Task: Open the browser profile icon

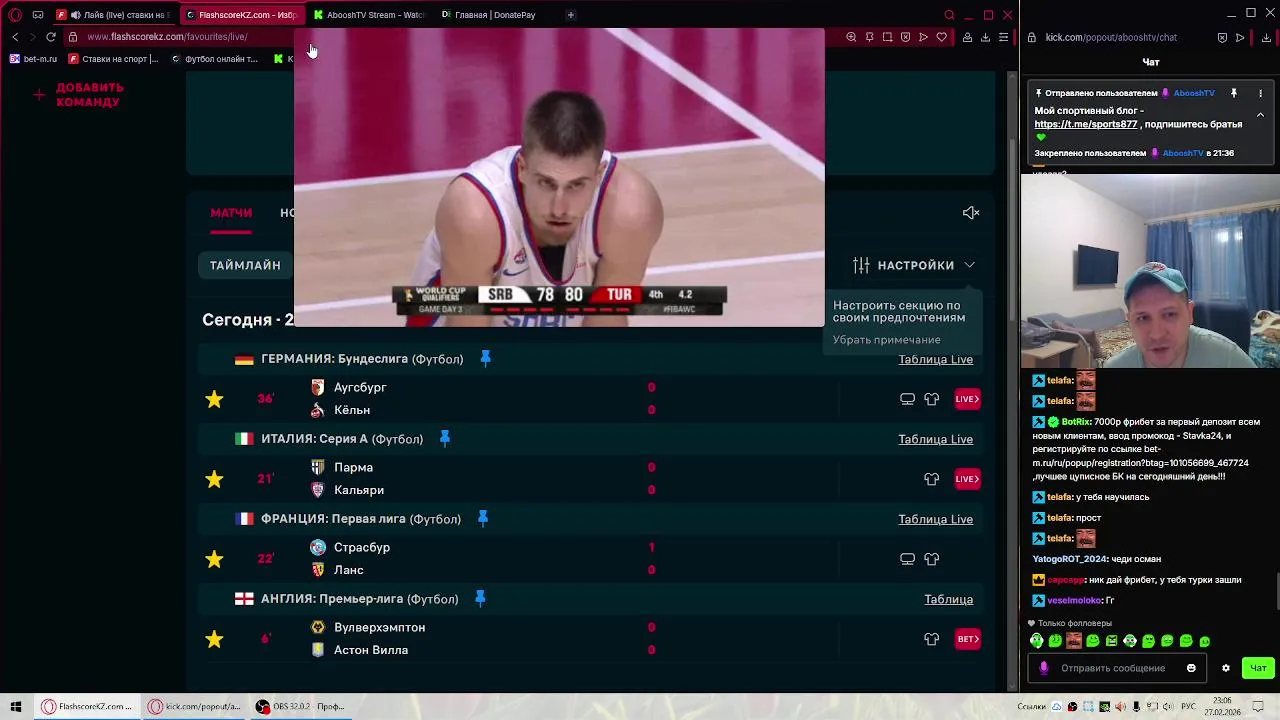Action: tap(967, 37)
